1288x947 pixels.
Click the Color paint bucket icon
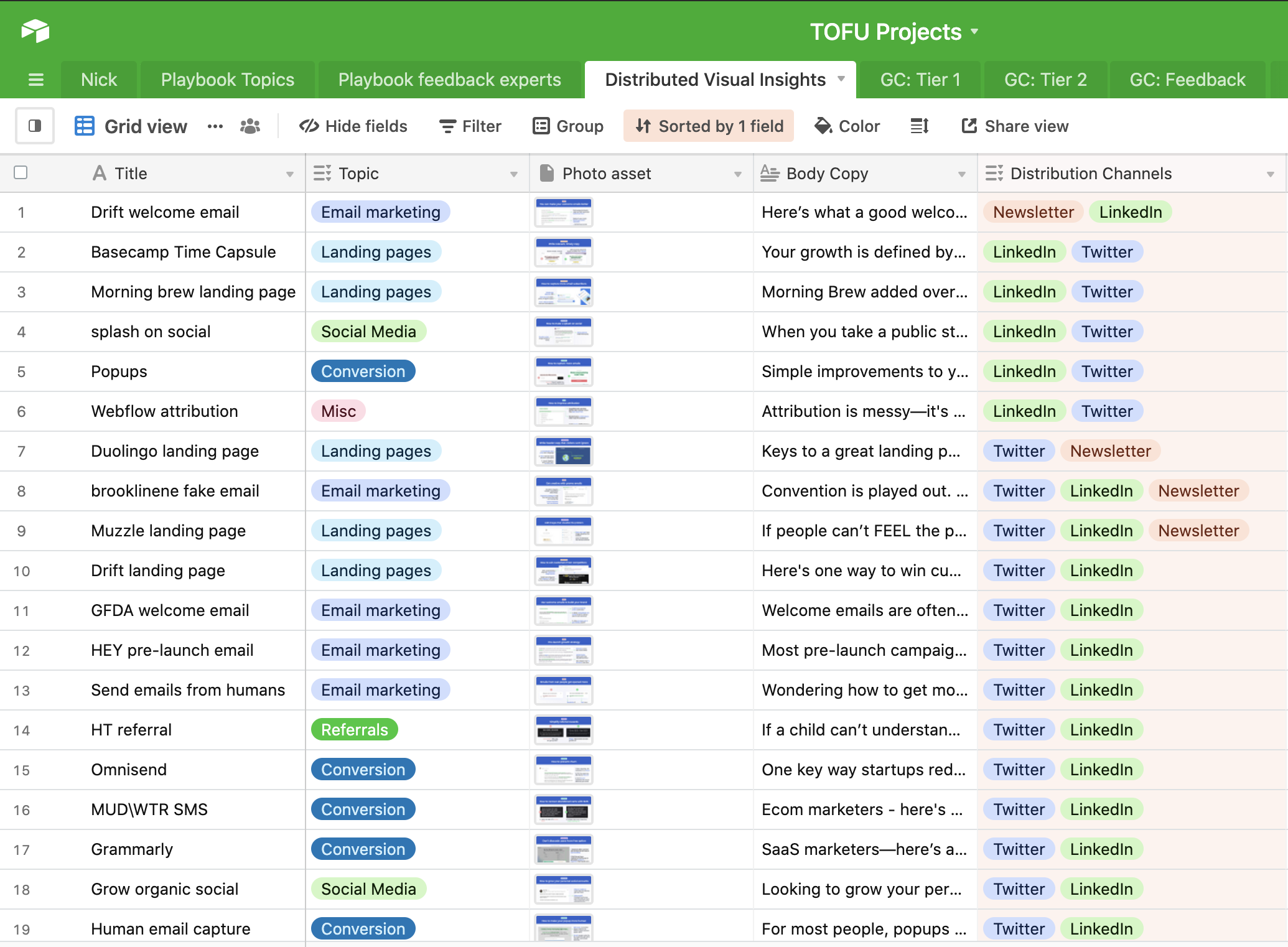(823, 126)
